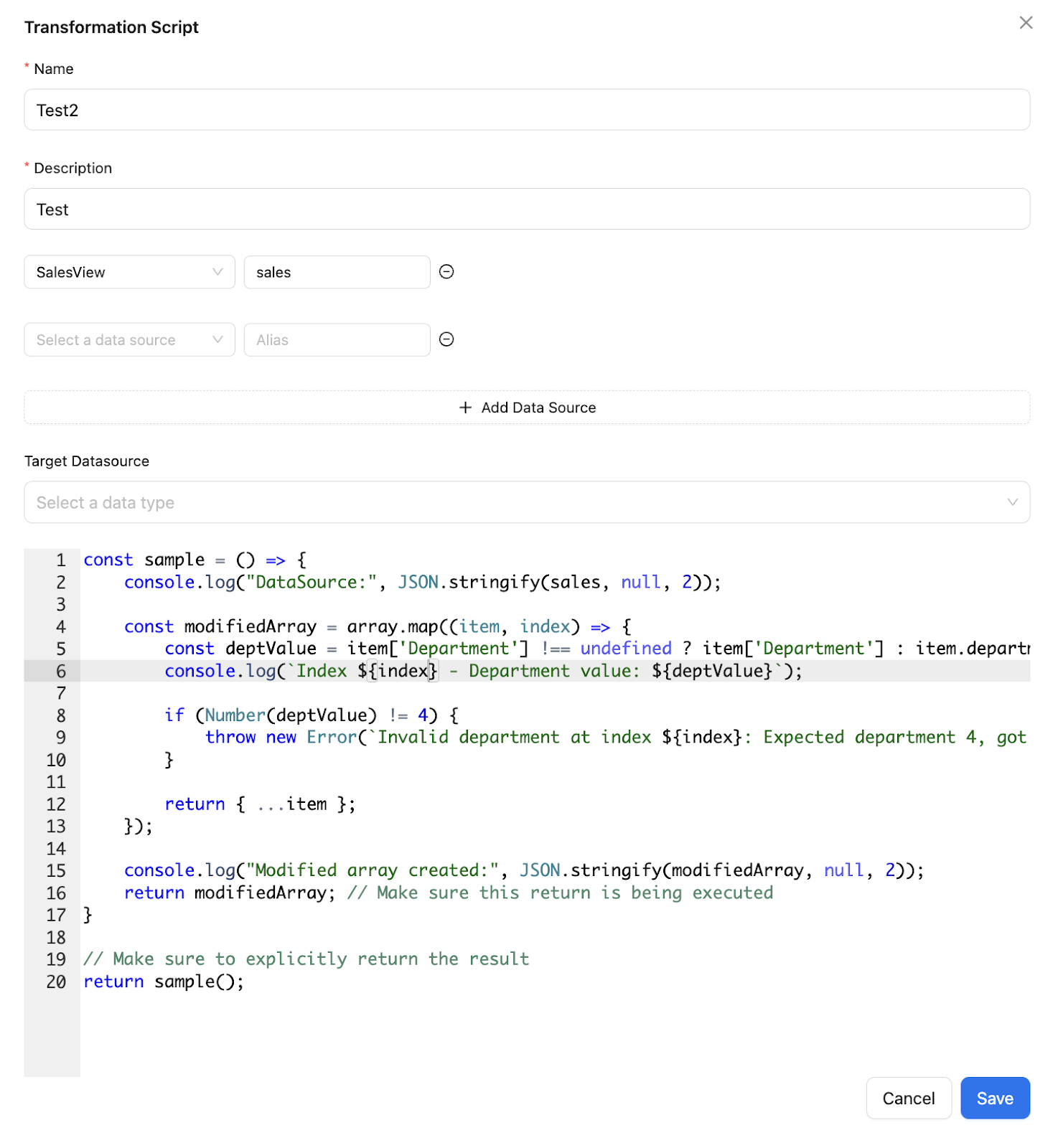Click 'modifiedArray' in code line 4

(250, 626)
